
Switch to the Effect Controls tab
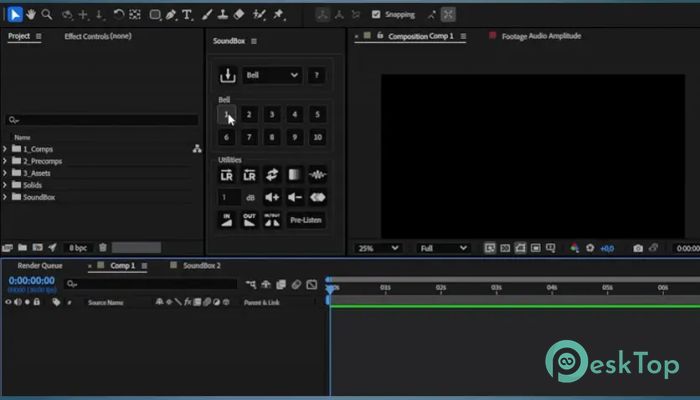pos(98,36)
